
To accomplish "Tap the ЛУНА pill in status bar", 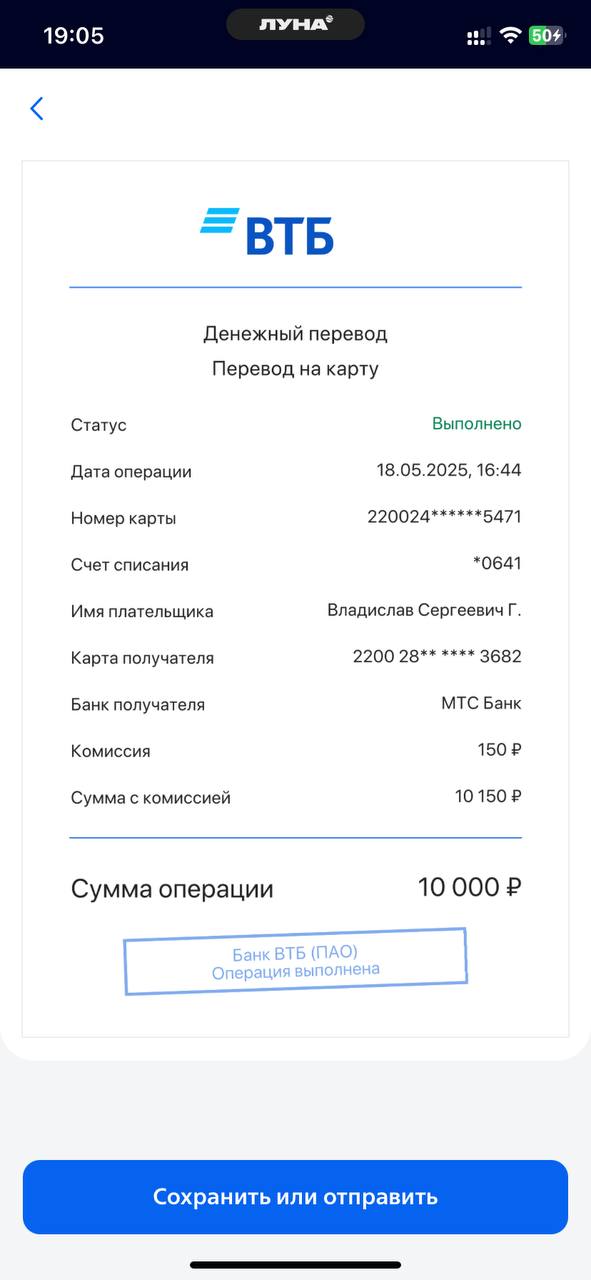I will (295, 24).
